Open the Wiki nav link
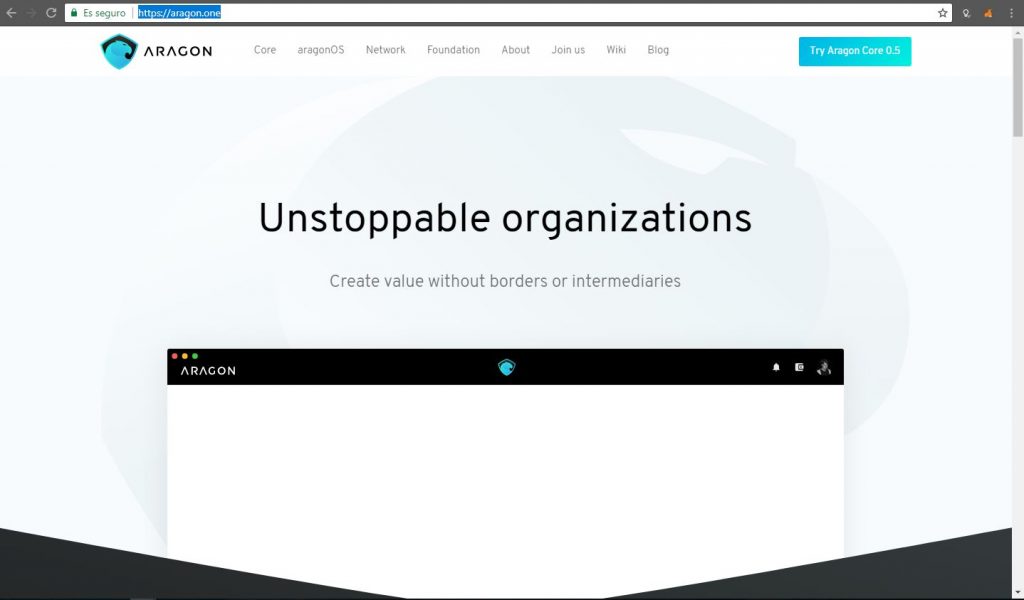The image size is (1024, 600). (x=616, y=50)
